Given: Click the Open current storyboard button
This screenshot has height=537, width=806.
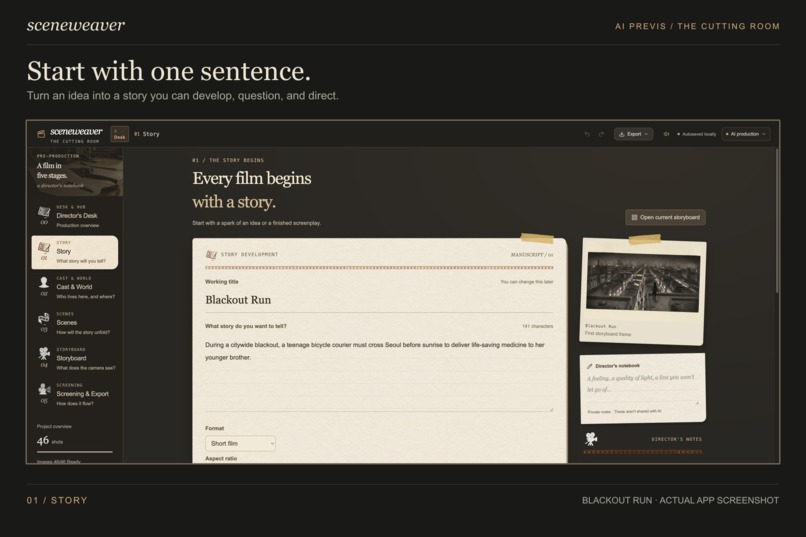Looking at the screenshot, I should 665,217.
